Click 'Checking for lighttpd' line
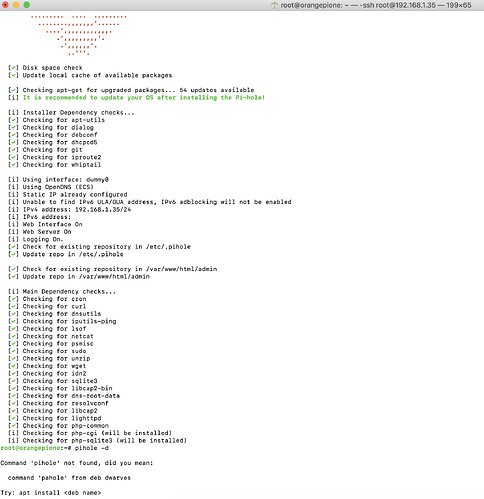The image size is (484, 499). point(55,418)
